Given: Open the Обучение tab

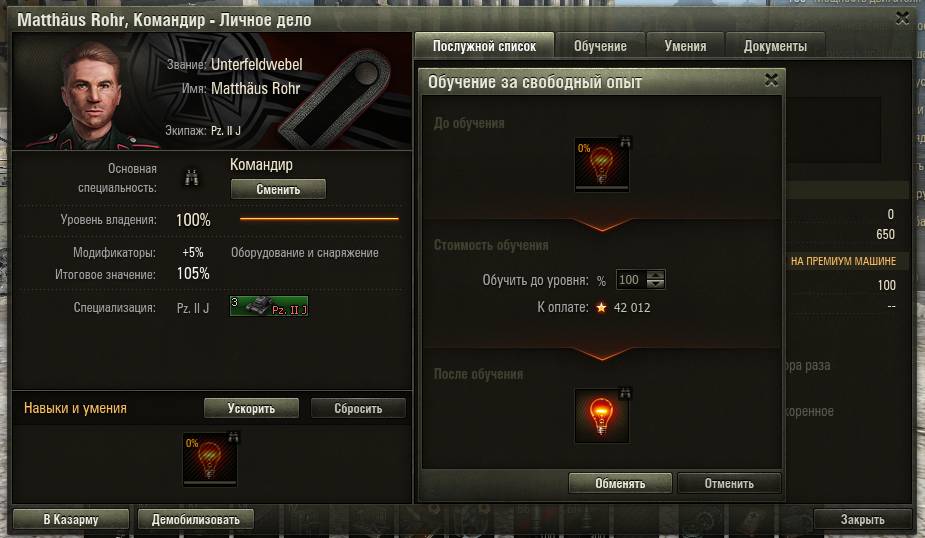Looking at the screenshot, I should tap(600, 46).
